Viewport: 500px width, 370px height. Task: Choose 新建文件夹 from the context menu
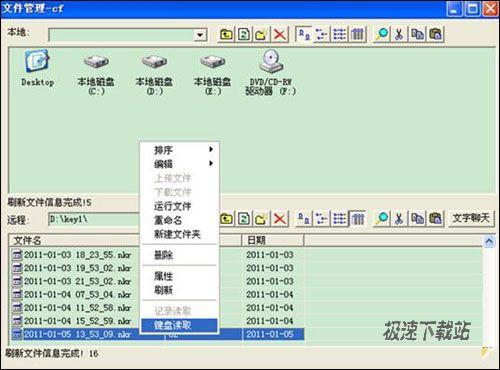[179, 234]
